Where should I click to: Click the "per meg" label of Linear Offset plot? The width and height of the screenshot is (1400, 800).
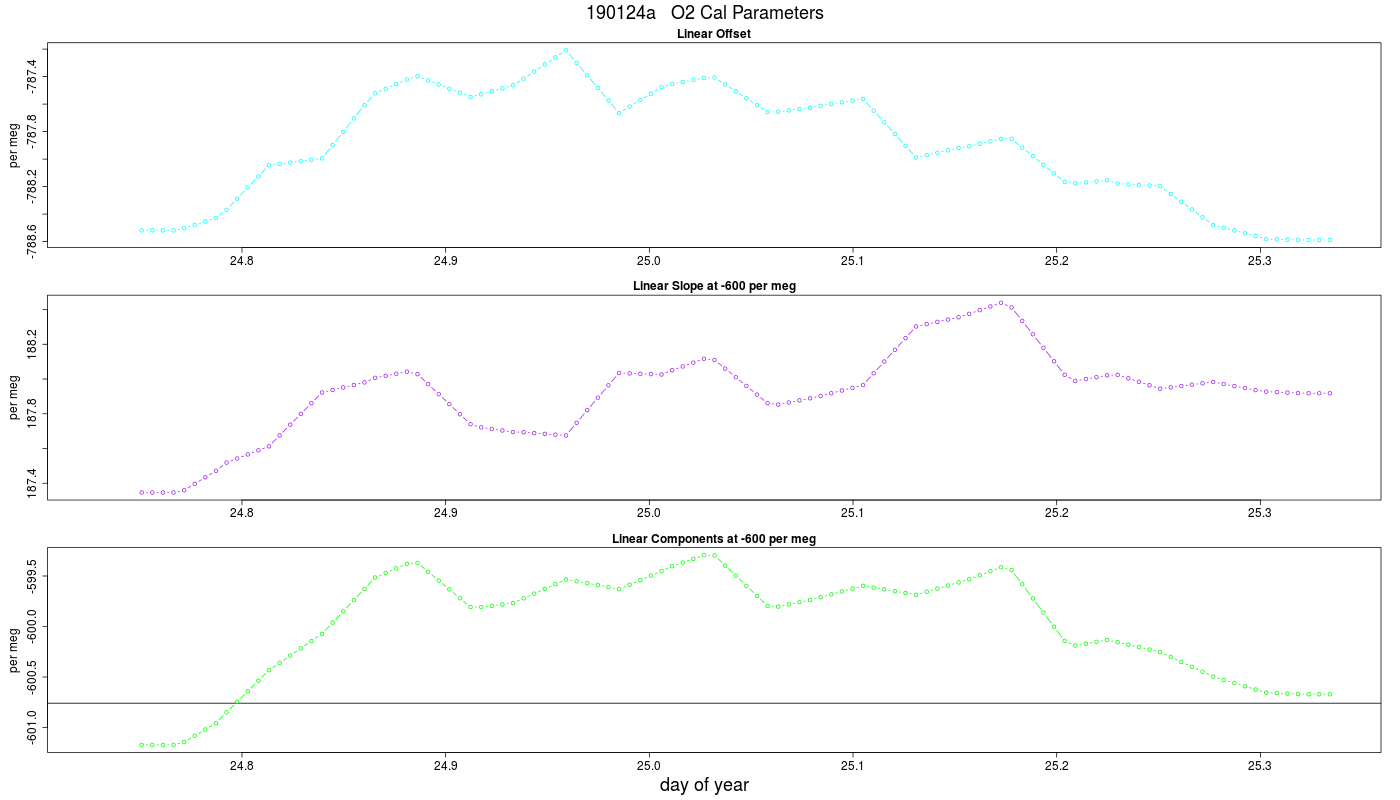tap(14, 144)
